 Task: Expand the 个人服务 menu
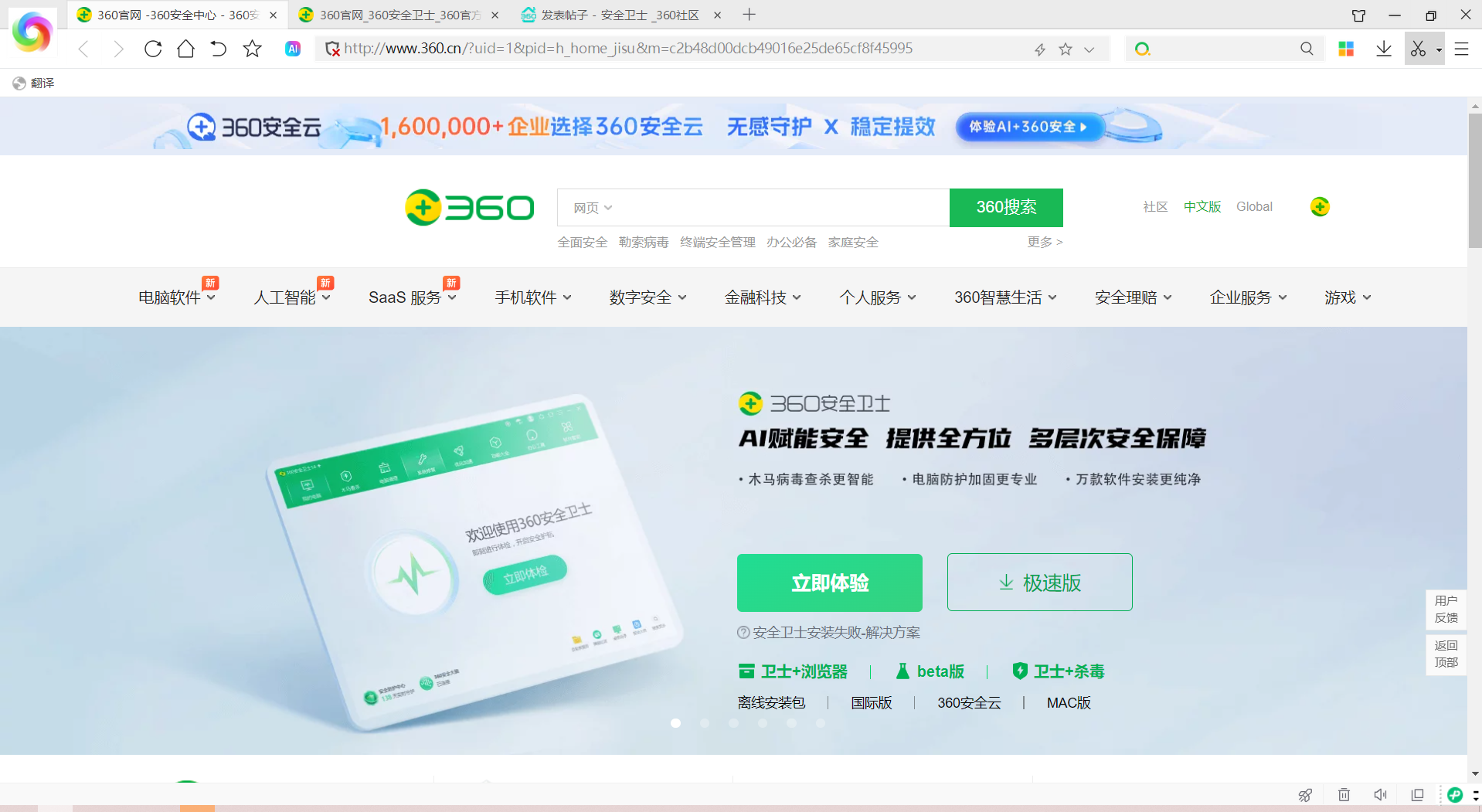(x=878, y=297)
